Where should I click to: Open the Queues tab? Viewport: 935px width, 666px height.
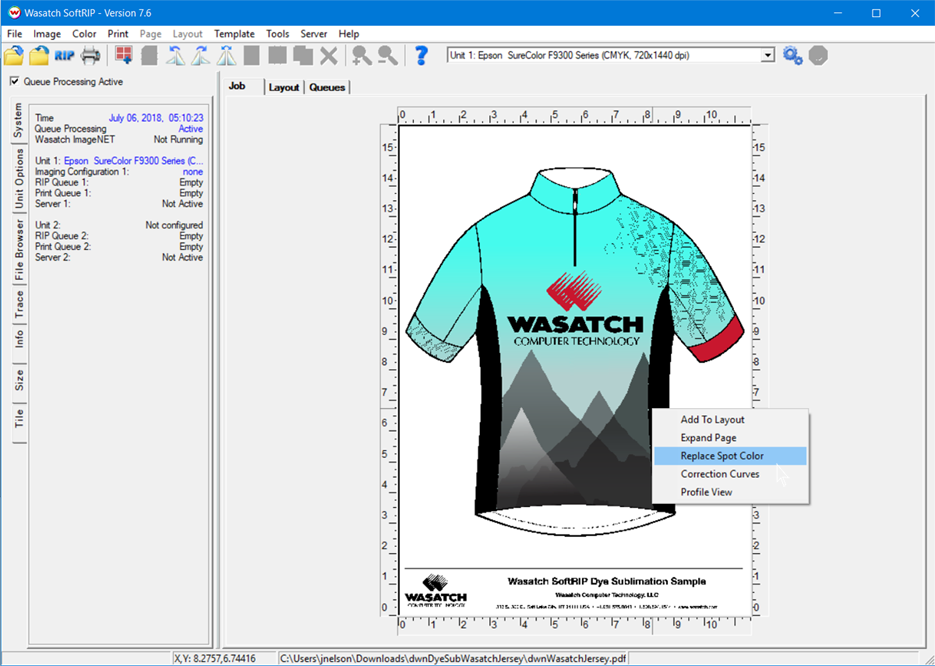[326, 87]
